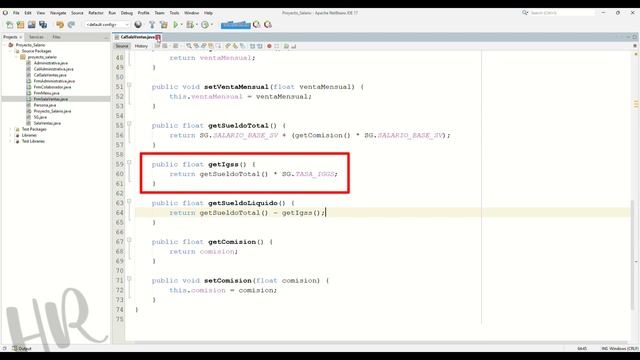
Task: Click the Profile Project clock icon
Action: (x=205, y=24)
